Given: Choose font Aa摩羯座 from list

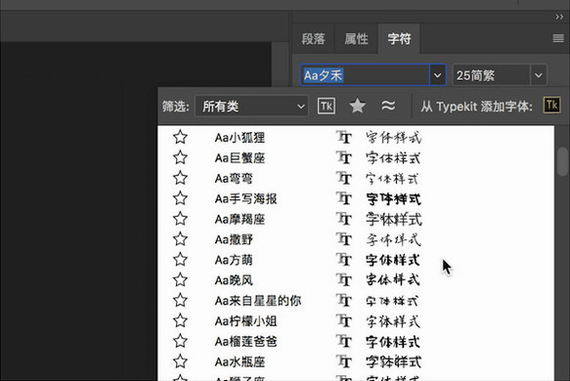Looking at the screenshot, I should pos(240,219).
